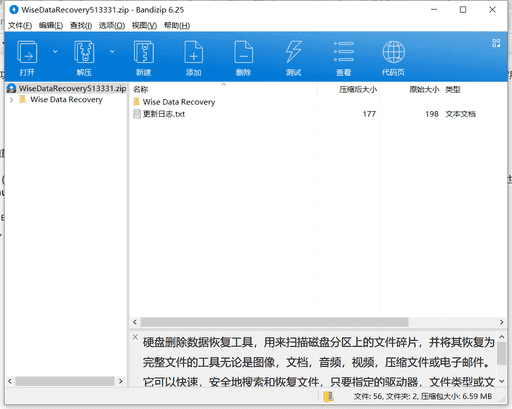The image size is (512, 409).
Task: Click the comment panel vertical scrollbar thumb
Action: click(x=502, y=353)
